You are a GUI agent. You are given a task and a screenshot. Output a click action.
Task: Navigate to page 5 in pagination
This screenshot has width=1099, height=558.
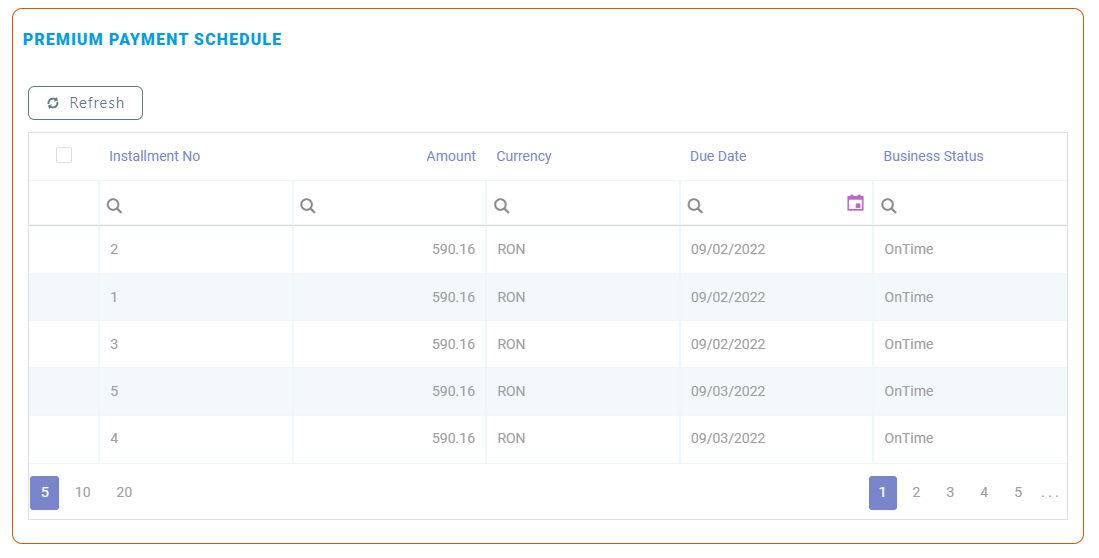click(1018, 492)
